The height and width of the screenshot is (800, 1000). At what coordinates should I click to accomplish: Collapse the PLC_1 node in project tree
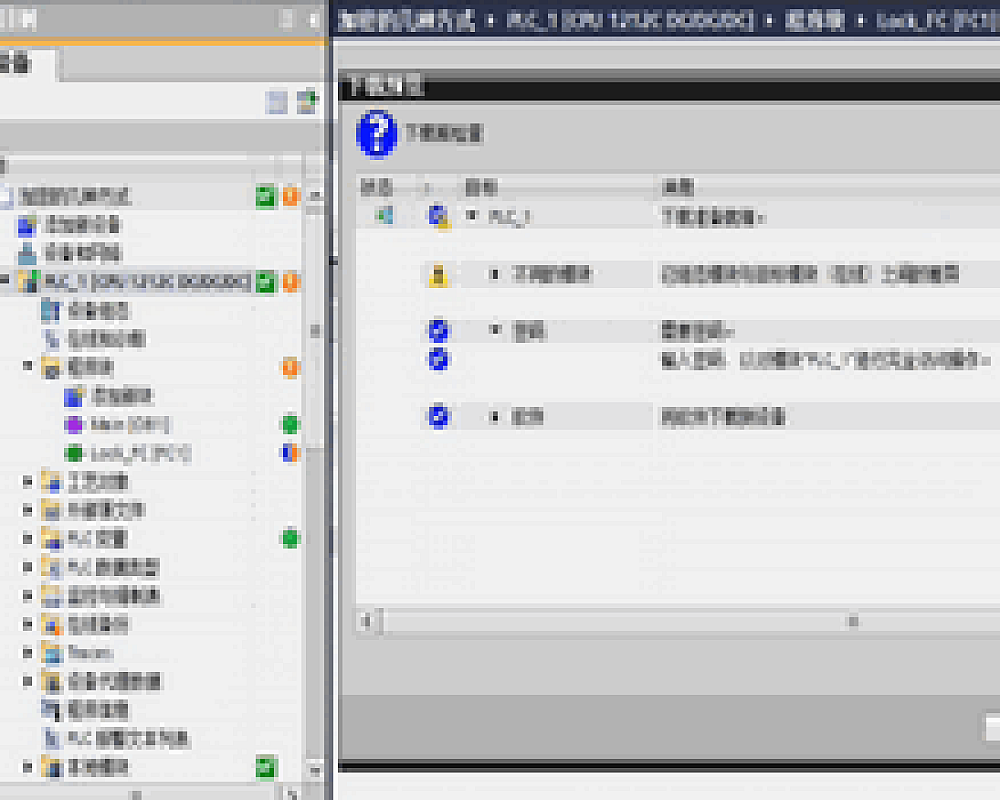tap(7, 282)
